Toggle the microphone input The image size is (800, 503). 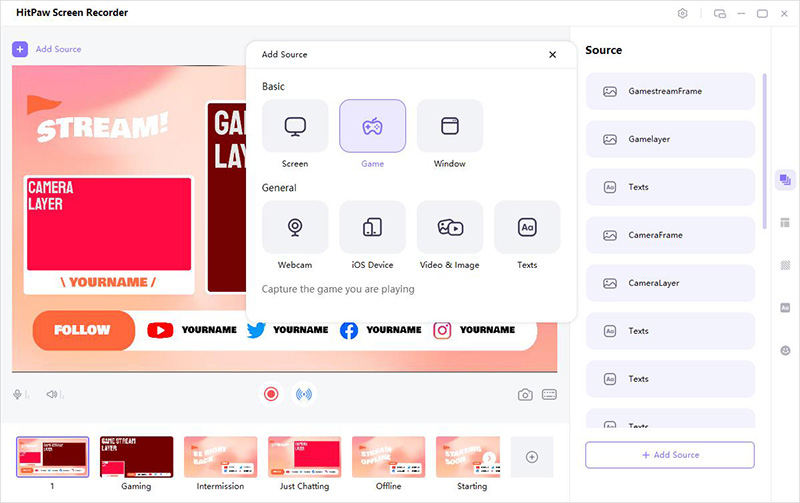(18, 394)
